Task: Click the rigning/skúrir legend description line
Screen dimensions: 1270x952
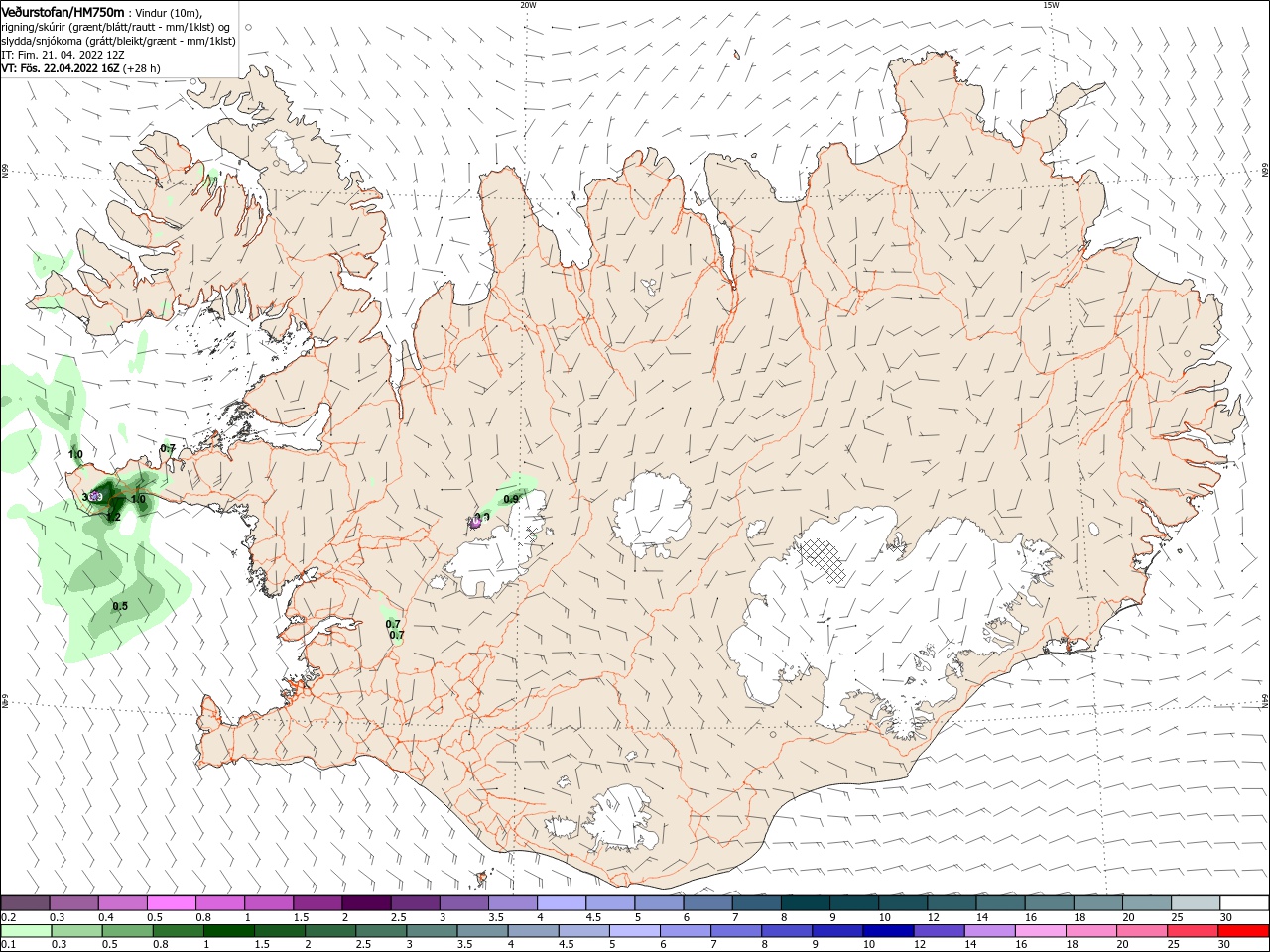Action: 115,27
